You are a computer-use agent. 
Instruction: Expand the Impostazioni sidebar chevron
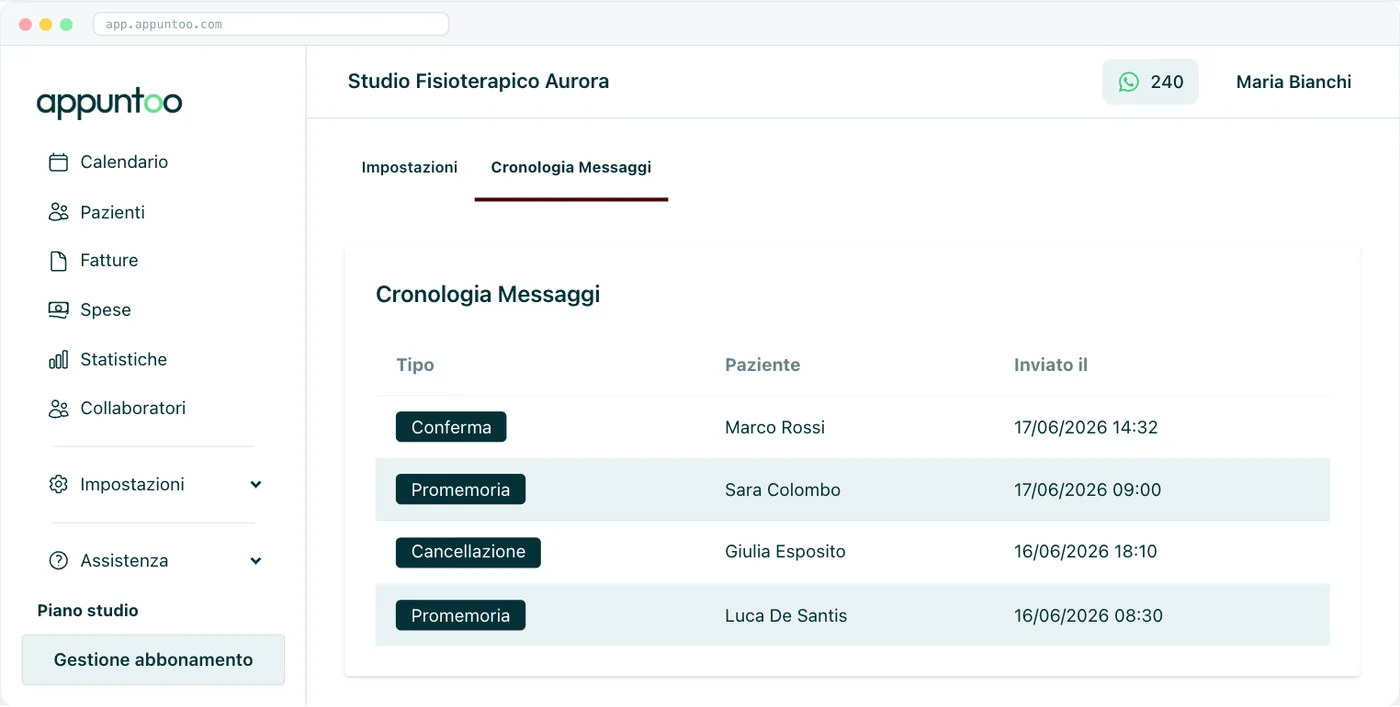tap(256, 485)
